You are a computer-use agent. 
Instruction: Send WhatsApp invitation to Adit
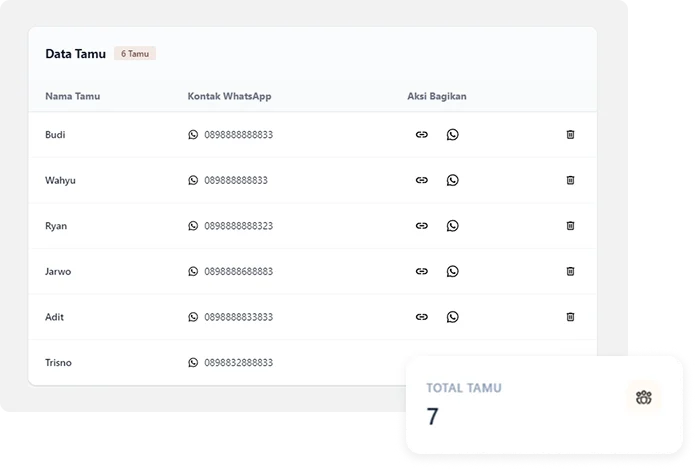(x=452, y=317)
